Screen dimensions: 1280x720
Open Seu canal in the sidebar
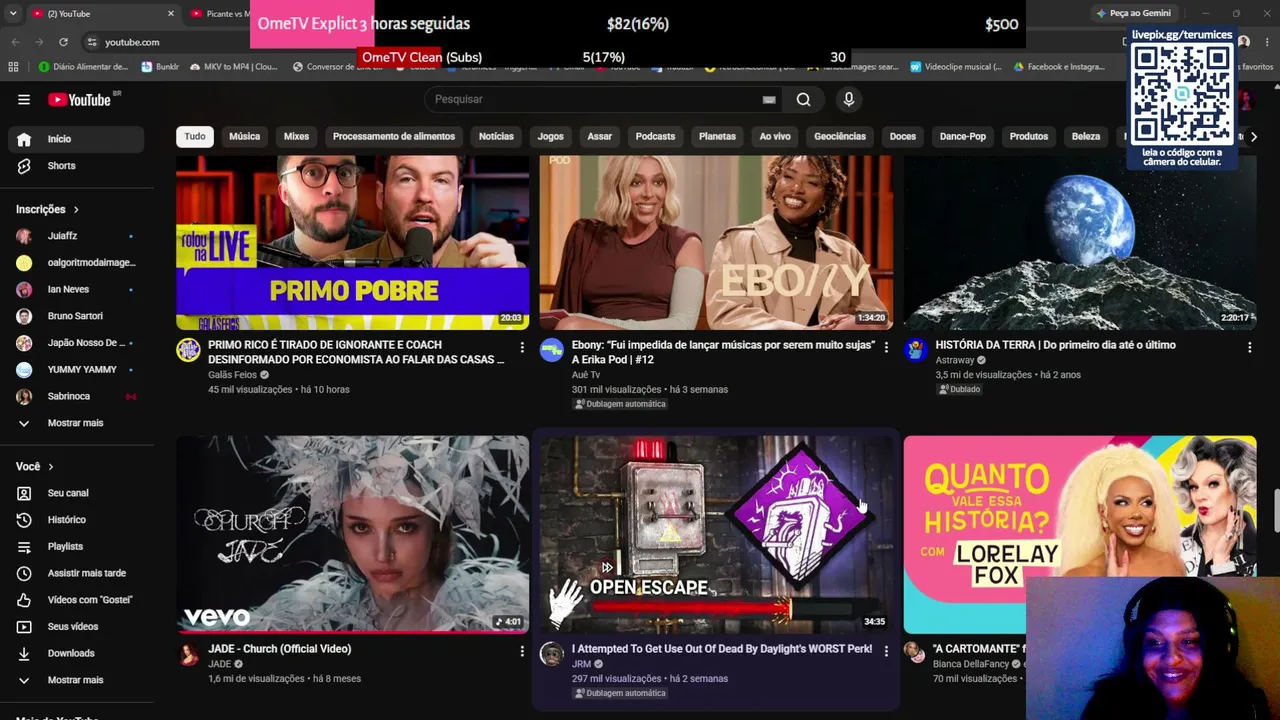77,493
